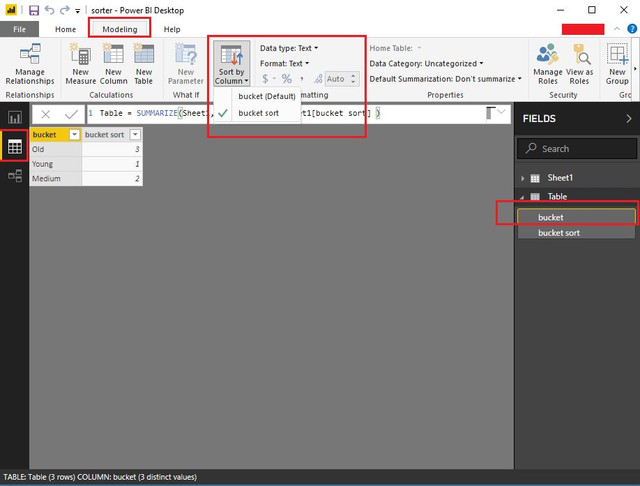
Task: Redo the last action
Action: point(64,10)
